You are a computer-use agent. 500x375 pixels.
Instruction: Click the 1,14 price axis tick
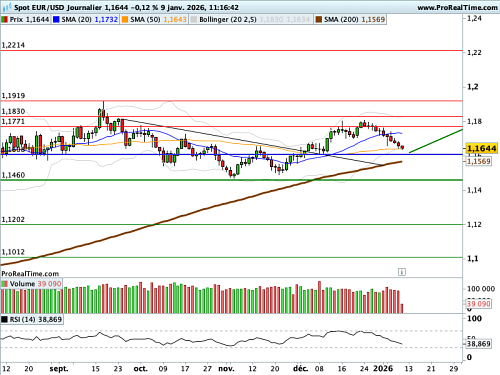pyautogui.click(x=474, y=190)
